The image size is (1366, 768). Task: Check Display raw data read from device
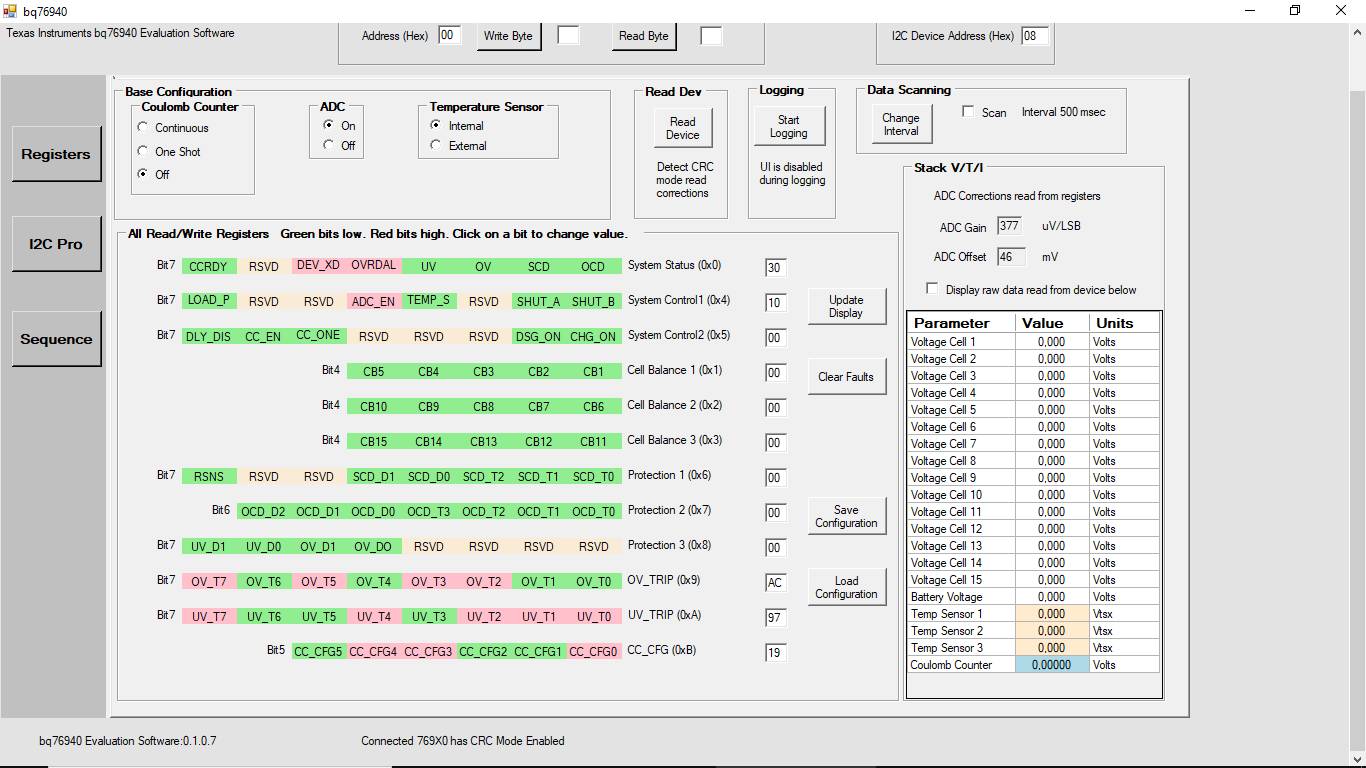pos(932,289)
